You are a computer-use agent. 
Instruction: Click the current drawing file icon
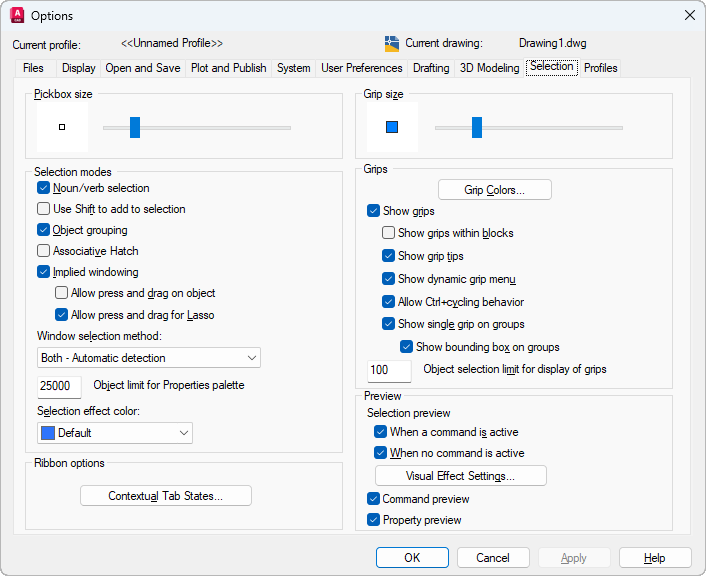pyautogui.click(x=392, y=44)
